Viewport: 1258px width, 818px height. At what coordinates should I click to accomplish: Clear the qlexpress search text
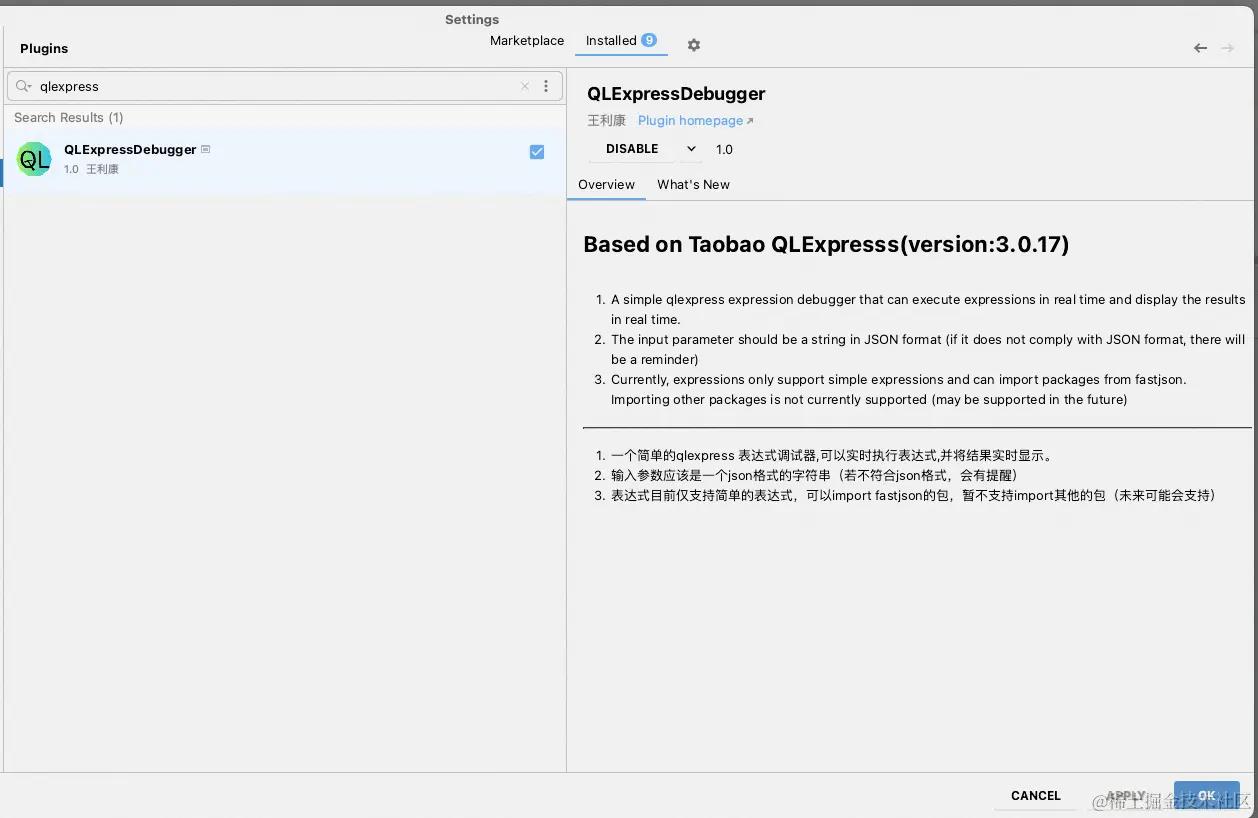(525, 86)
